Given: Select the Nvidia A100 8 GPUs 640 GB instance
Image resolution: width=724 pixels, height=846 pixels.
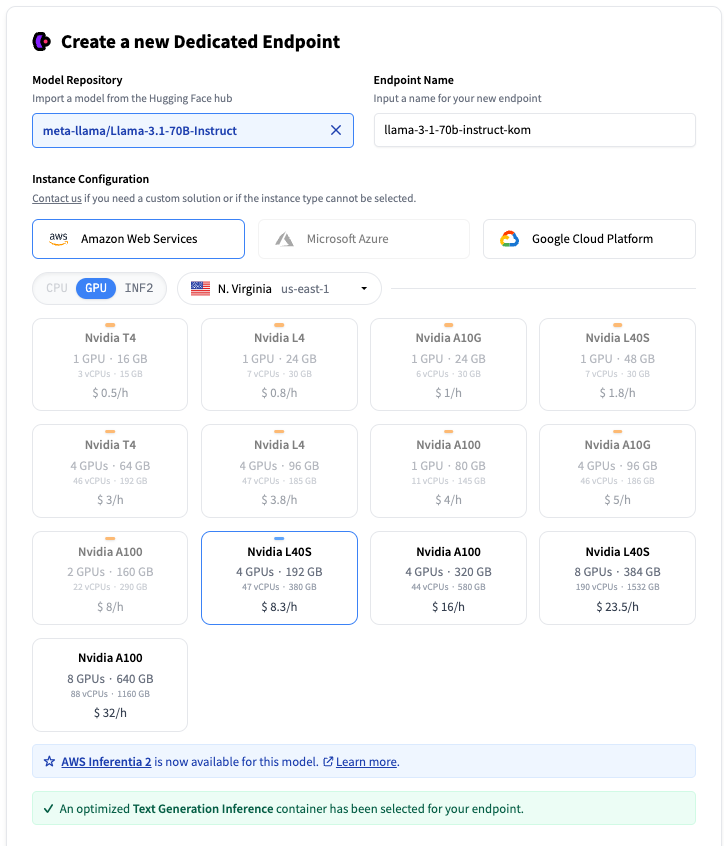Looking at the screenshot, I should click(110, 684).
